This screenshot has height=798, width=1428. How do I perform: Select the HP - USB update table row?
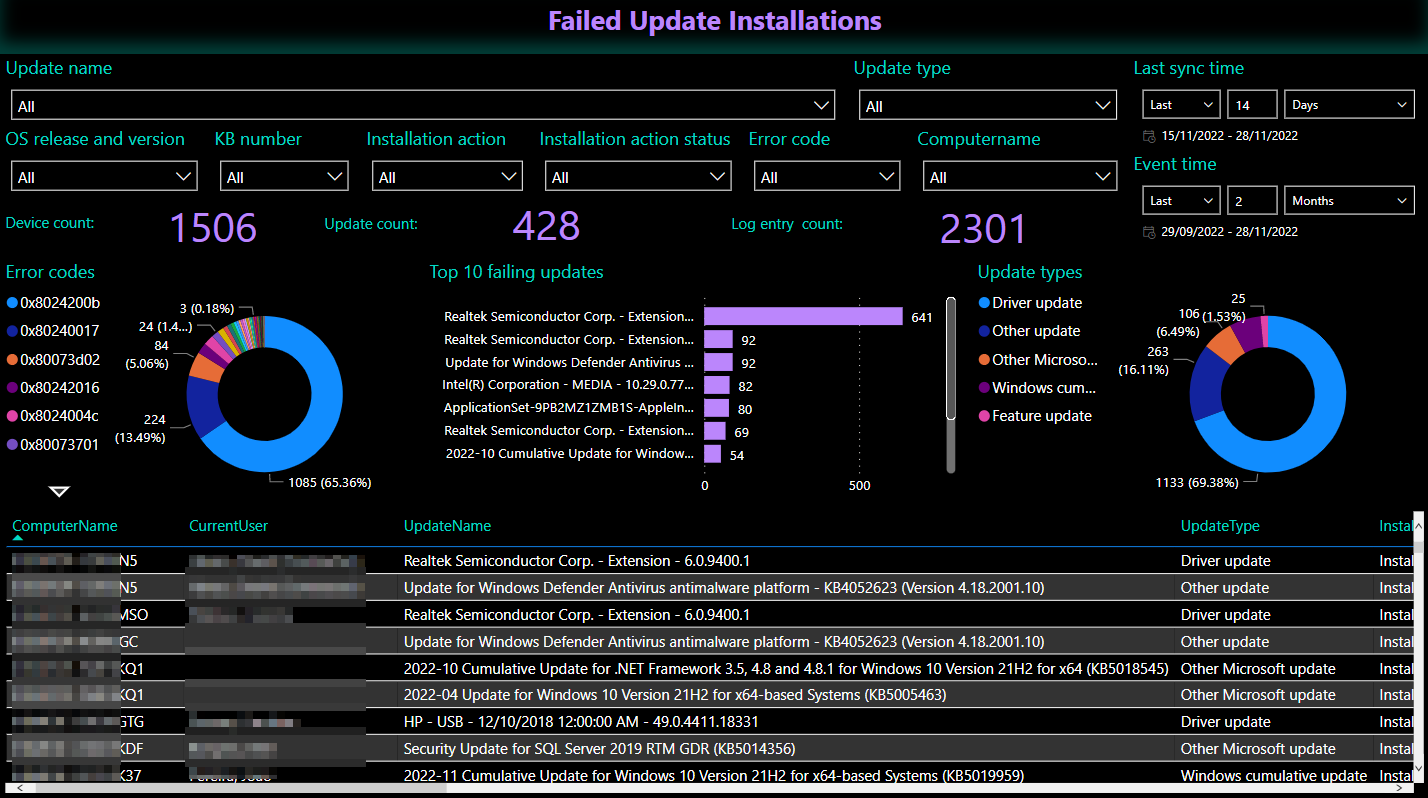(x=580, y=722)
